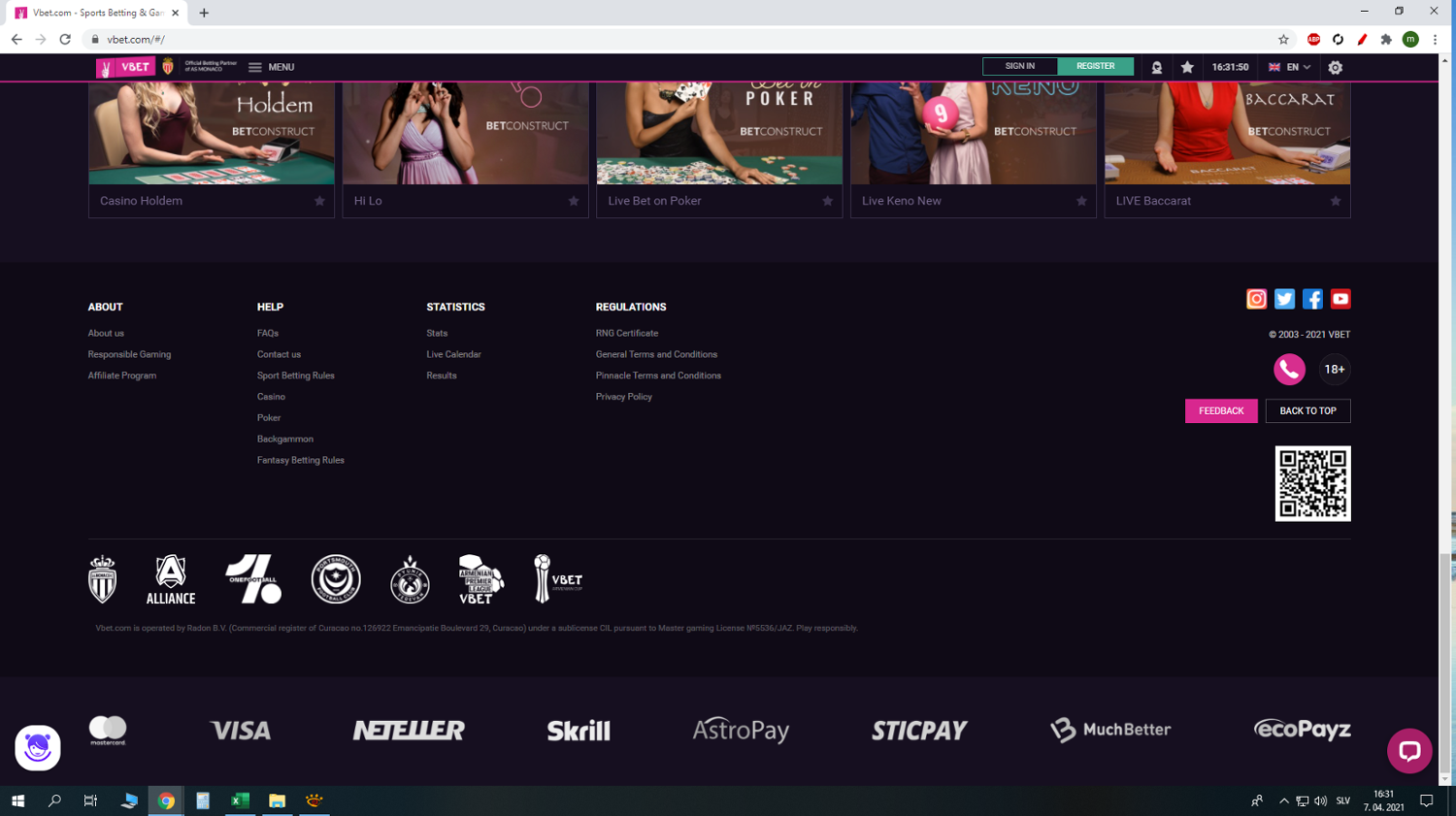Open the hamburger MENU
This screenshot has width=1456, height=816.
(271, 67)
